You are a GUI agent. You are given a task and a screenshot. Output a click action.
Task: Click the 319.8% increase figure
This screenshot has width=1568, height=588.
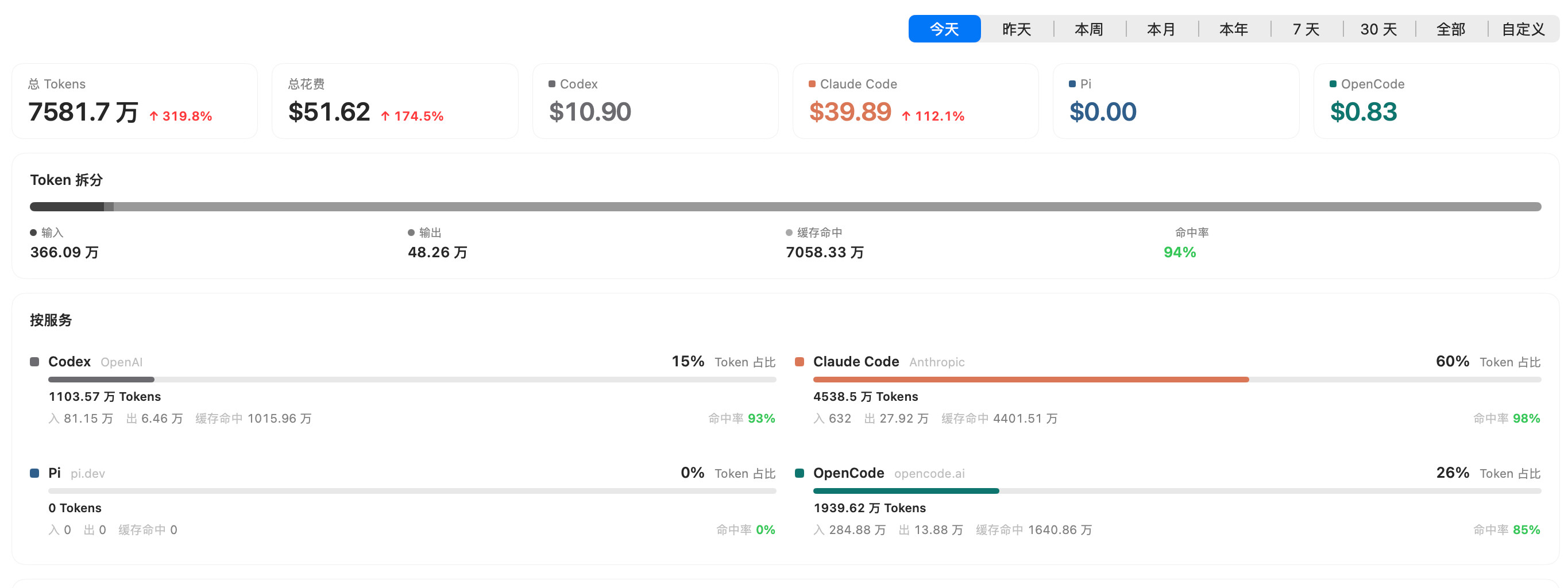(187, 116)
